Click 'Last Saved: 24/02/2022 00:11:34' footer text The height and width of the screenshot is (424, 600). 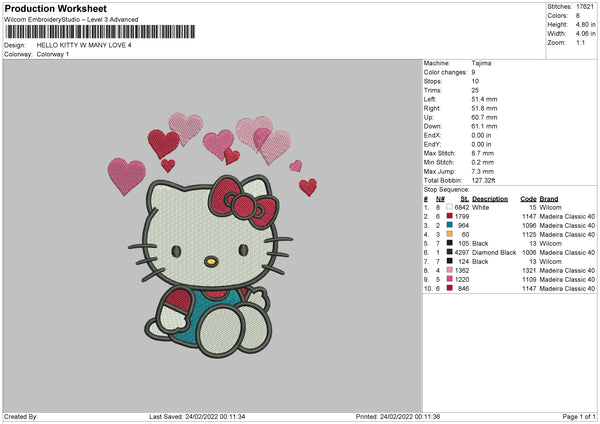(197, 416)
